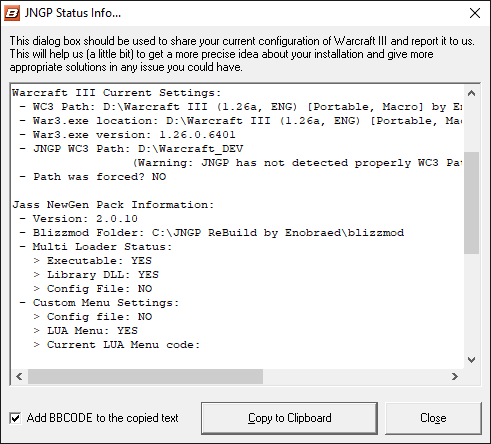Click the 'War3.exe version: 1.26.0.6401' line
The image size is (491, 444).
tap(127, 135)
